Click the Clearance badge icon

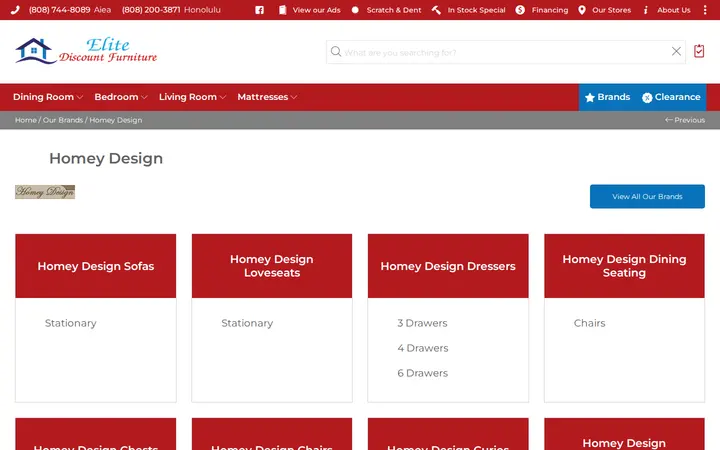pos(647,97)
